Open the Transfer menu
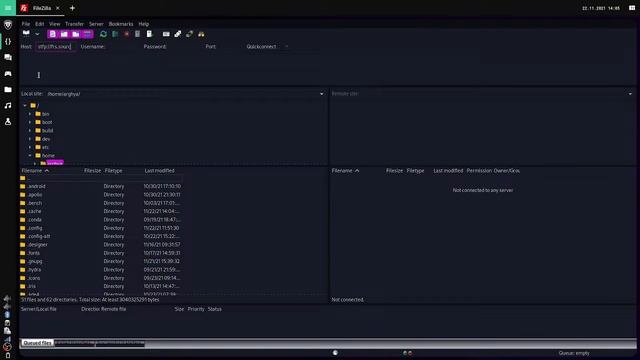Screen dimensions: 640x360 [74, 24]
